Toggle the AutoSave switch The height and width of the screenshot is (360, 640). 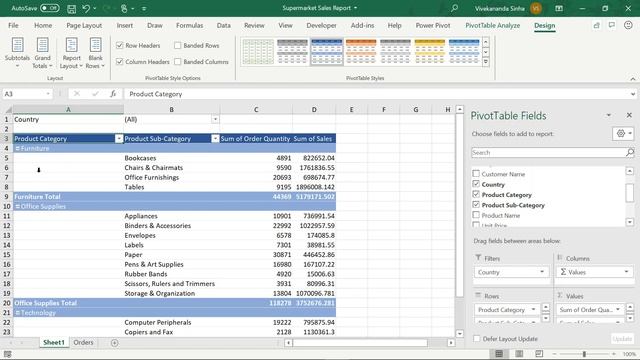pyautogui.click(x=50, y=8)
